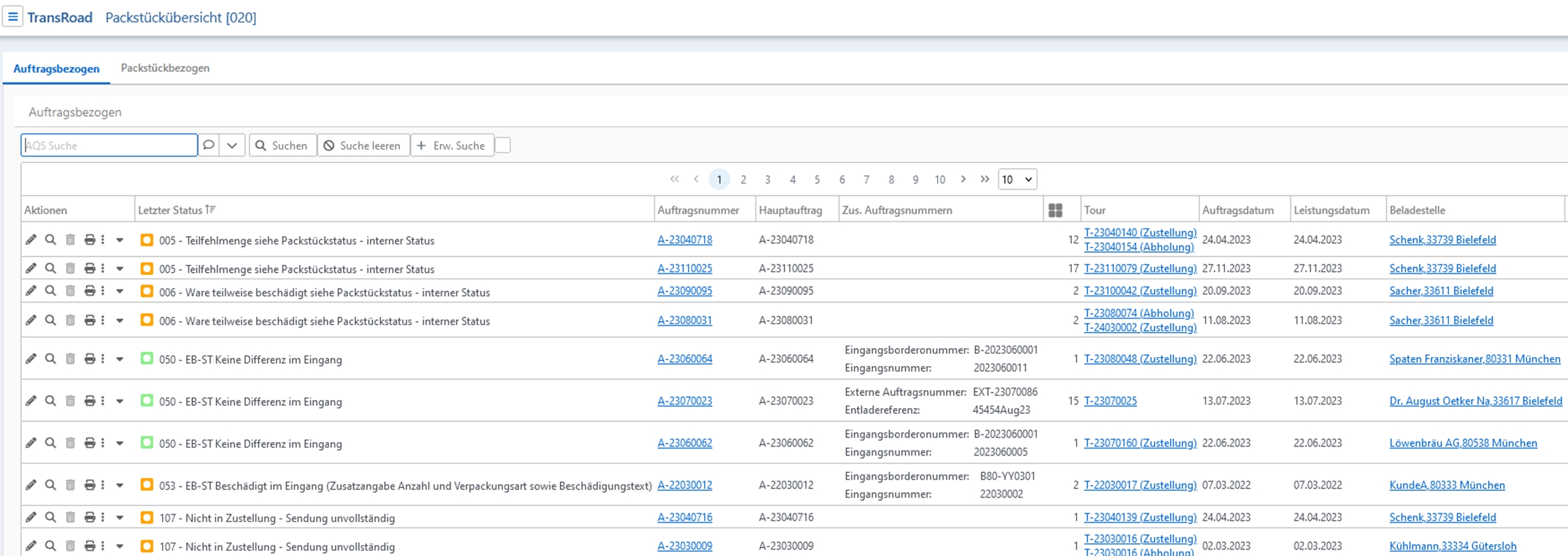Expand row arrow for order A-23070023
The image size is (1568, 556).
pos(120,401)
